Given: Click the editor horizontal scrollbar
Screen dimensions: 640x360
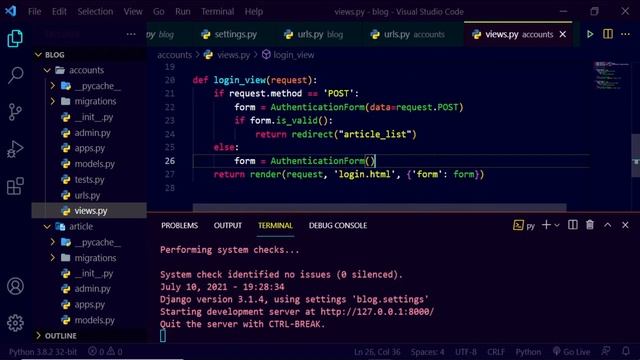Looking at the screenshot, I should (x=380, y=207).
